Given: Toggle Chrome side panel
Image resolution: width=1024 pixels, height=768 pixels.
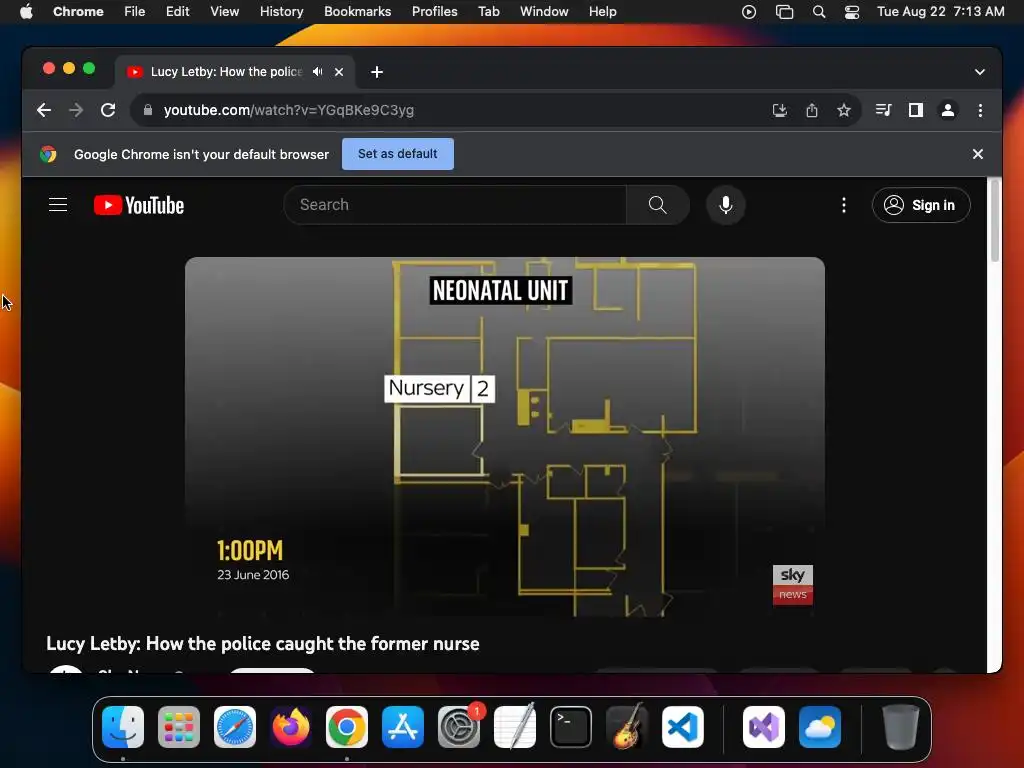Looking at the screenshot, I should coord(916,110).
